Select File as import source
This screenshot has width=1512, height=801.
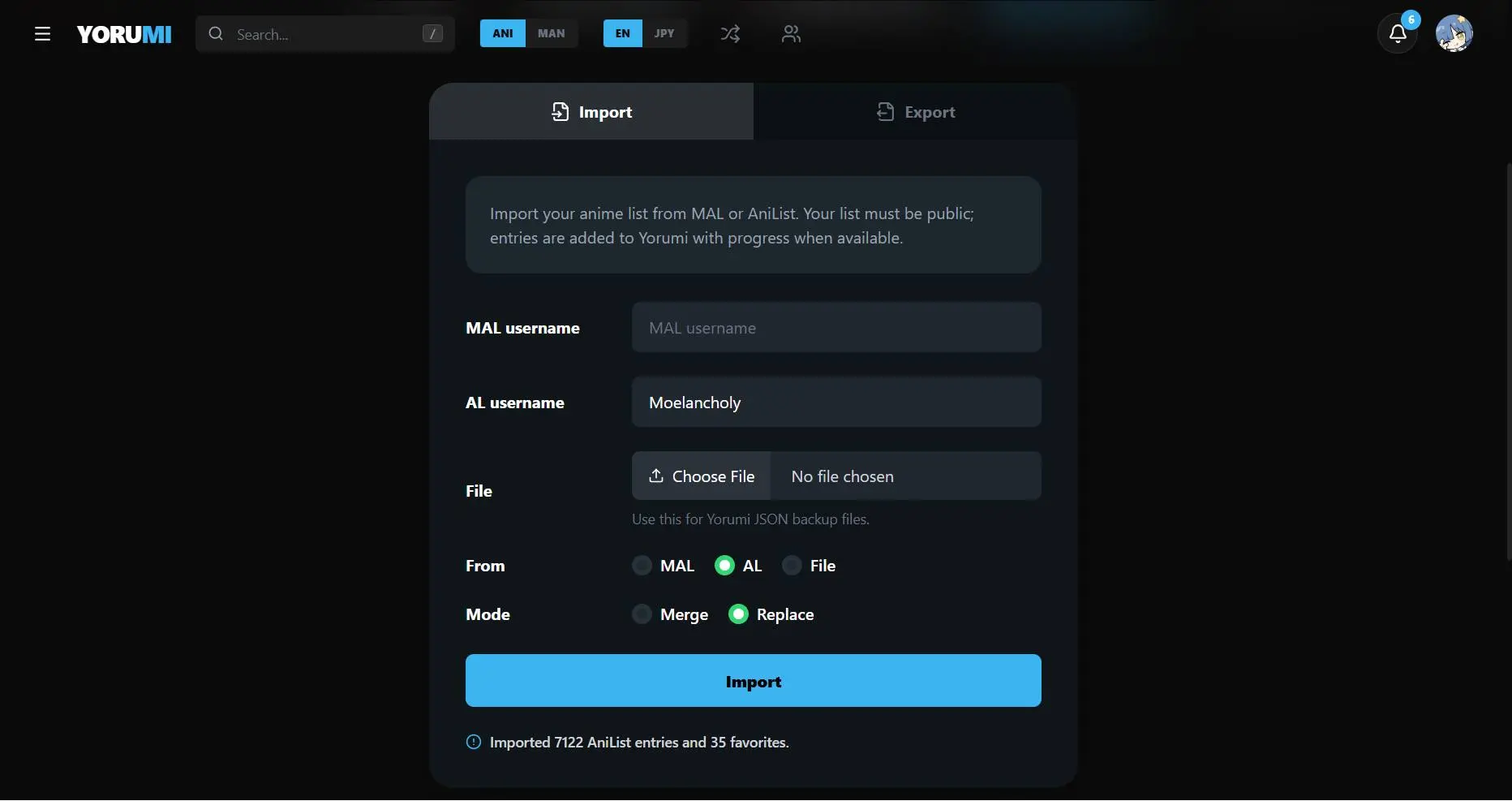(x=792, y=566)
